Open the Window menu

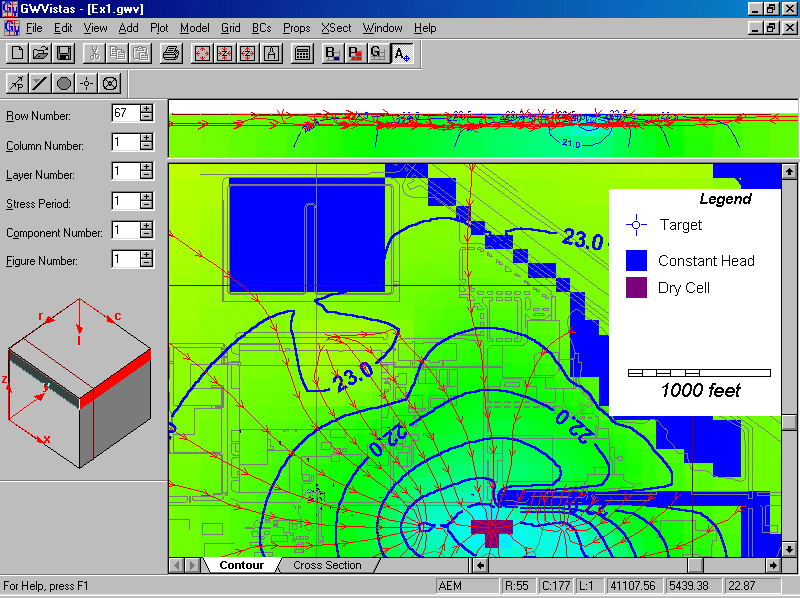383,28
